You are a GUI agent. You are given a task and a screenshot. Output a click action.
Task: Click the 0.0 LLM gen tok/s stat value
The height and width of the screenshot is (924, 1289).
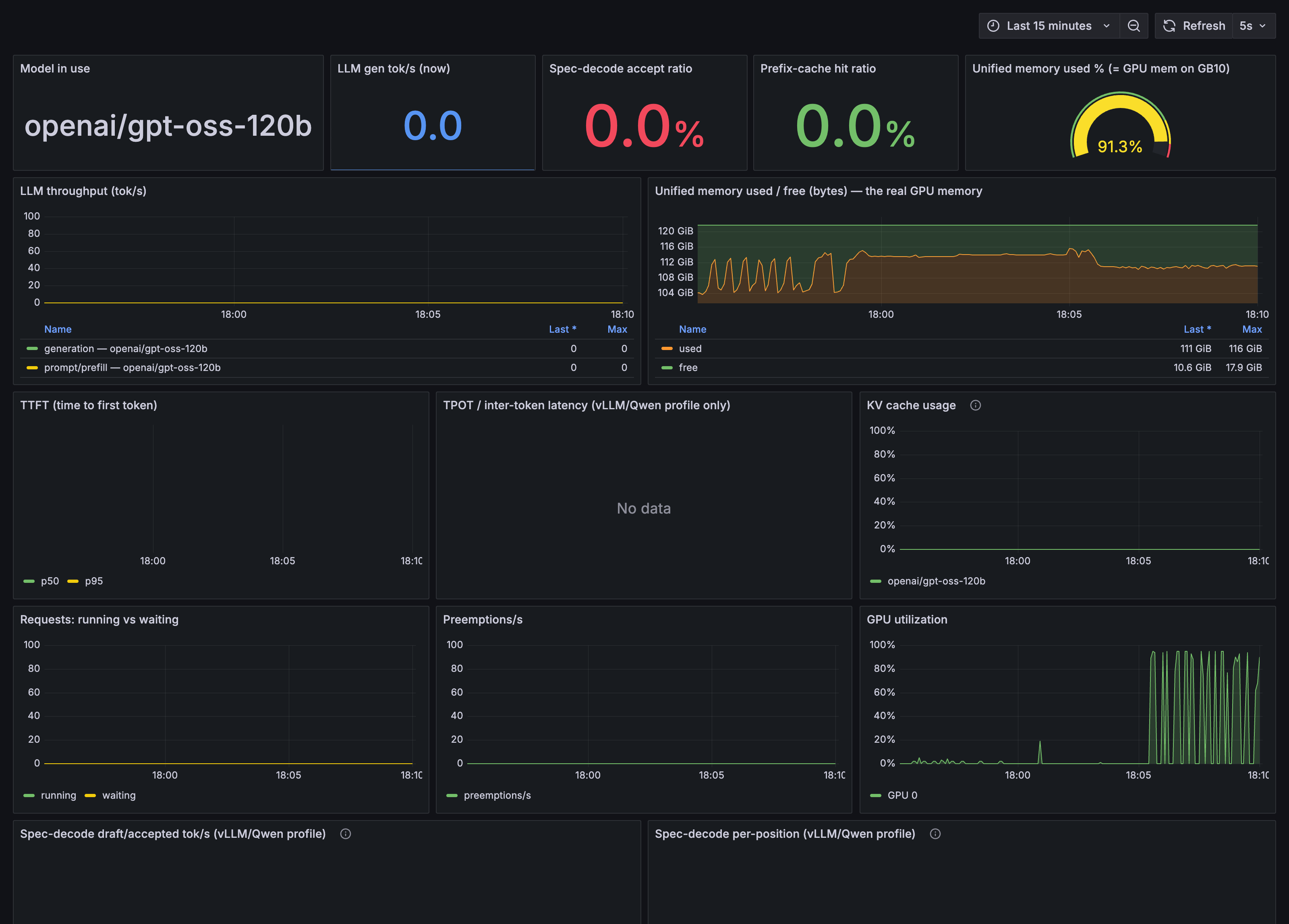coord(433,126)
